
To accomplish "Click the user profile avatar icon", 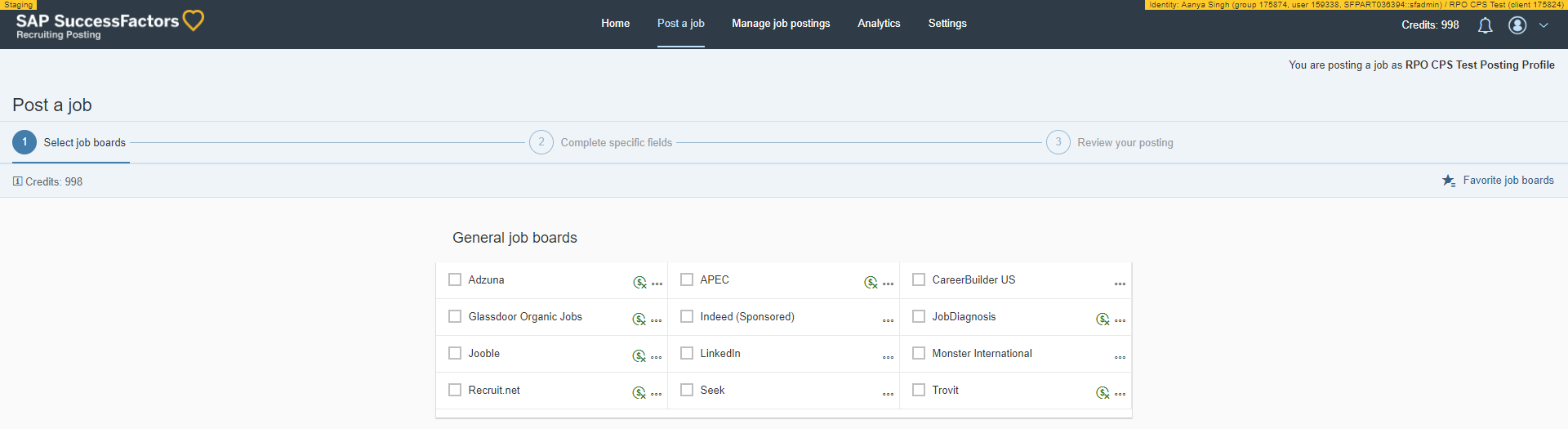I will pos(1517,25).
